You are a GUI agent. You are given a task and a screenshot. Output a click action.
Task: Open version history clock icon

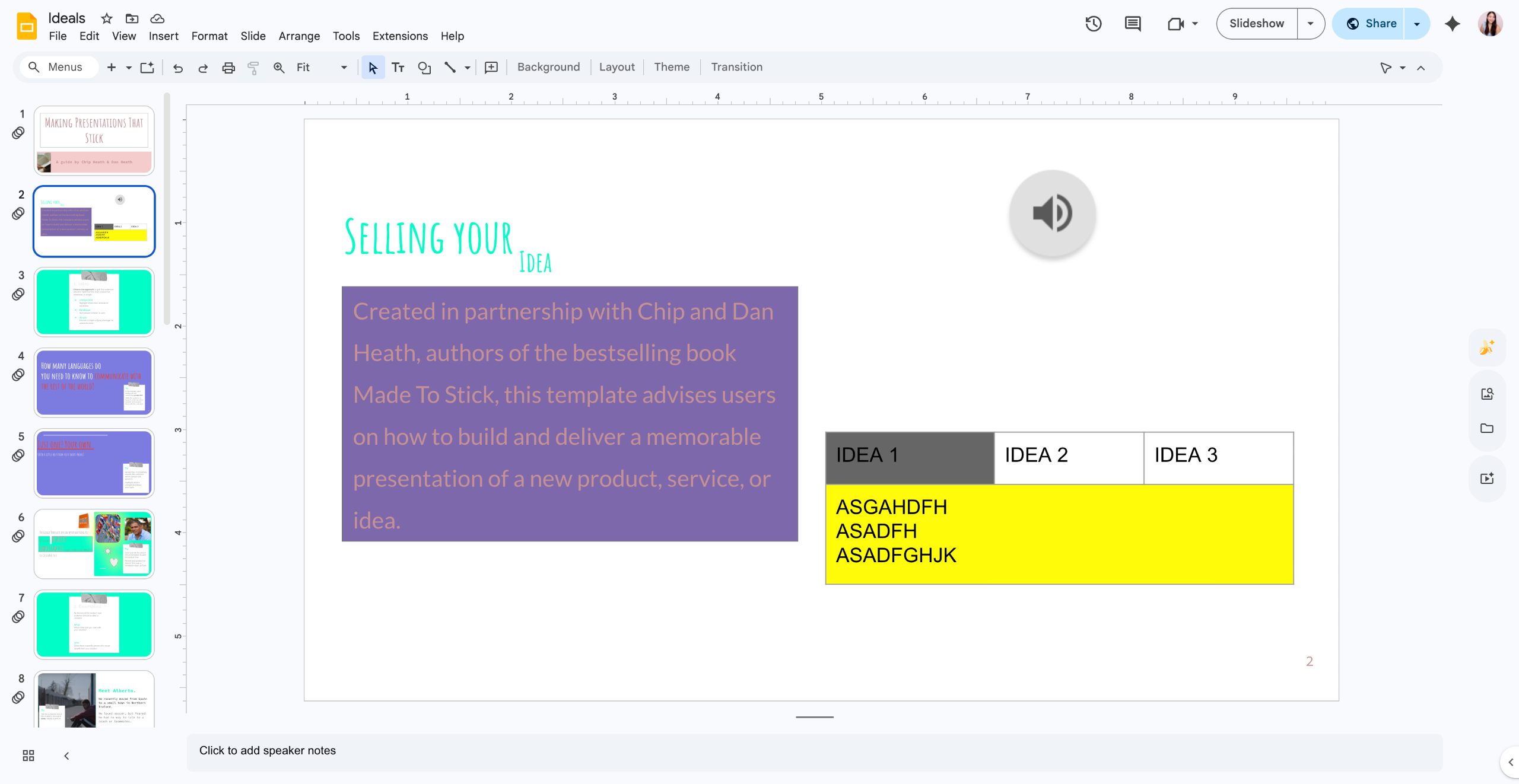point(1093,24)
